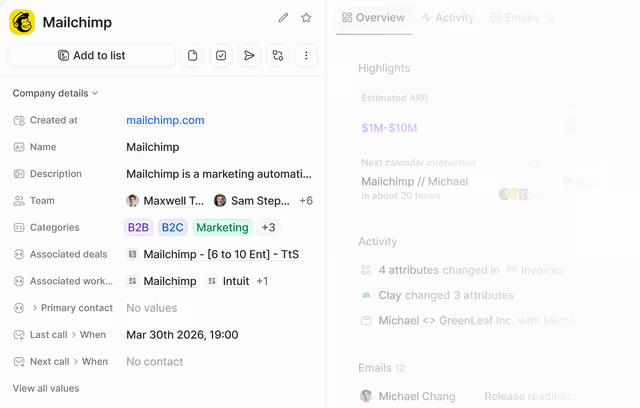
Task: Click View all values
Action: pos(46,388)
